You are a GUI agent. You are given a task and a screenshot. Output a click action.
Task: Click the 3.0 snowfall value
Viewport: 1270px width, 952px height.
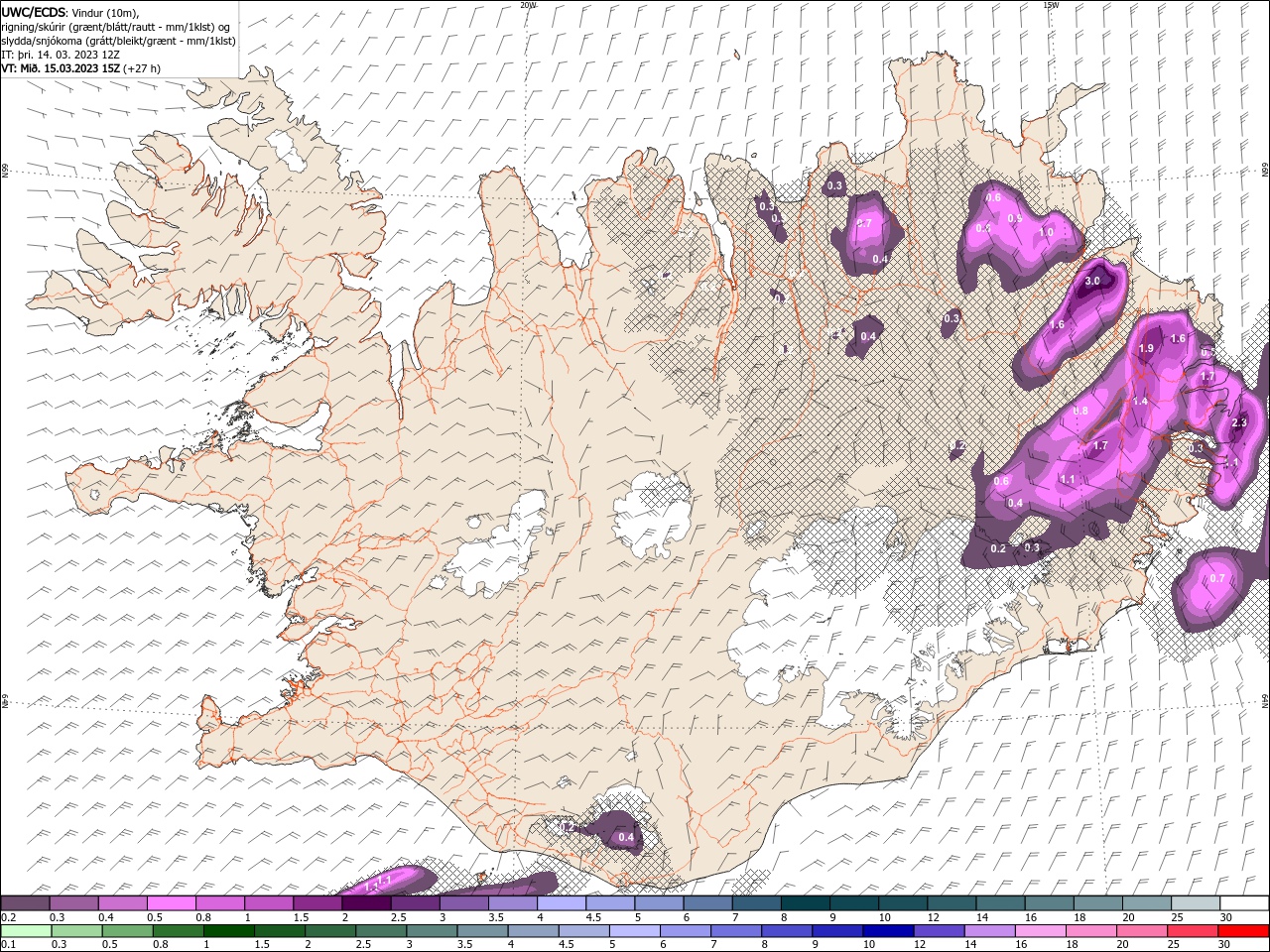(x=1092, y=282)
